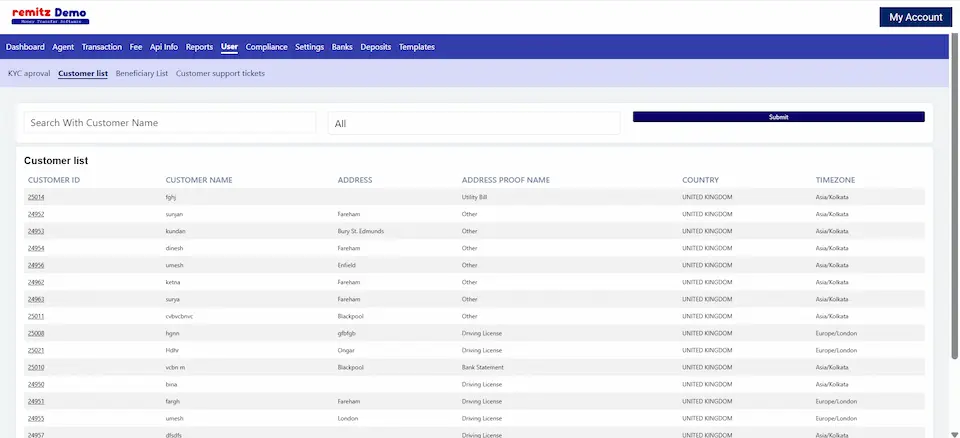The image size is (960, 438).
Task: Switch to KYC aproval tab
Action: [29, 74]
